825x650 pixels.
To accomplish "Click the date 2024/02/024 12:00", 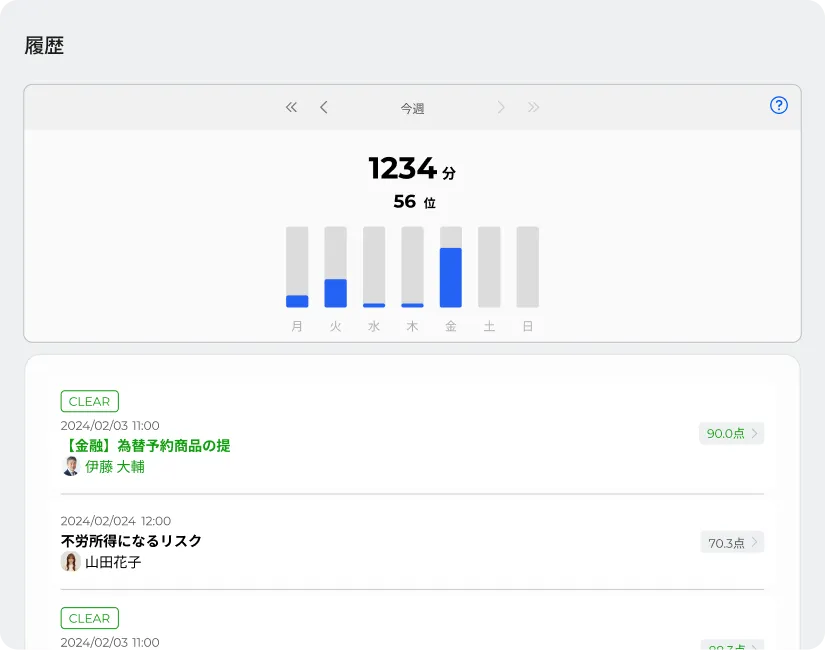I will [x=116, y=521].
